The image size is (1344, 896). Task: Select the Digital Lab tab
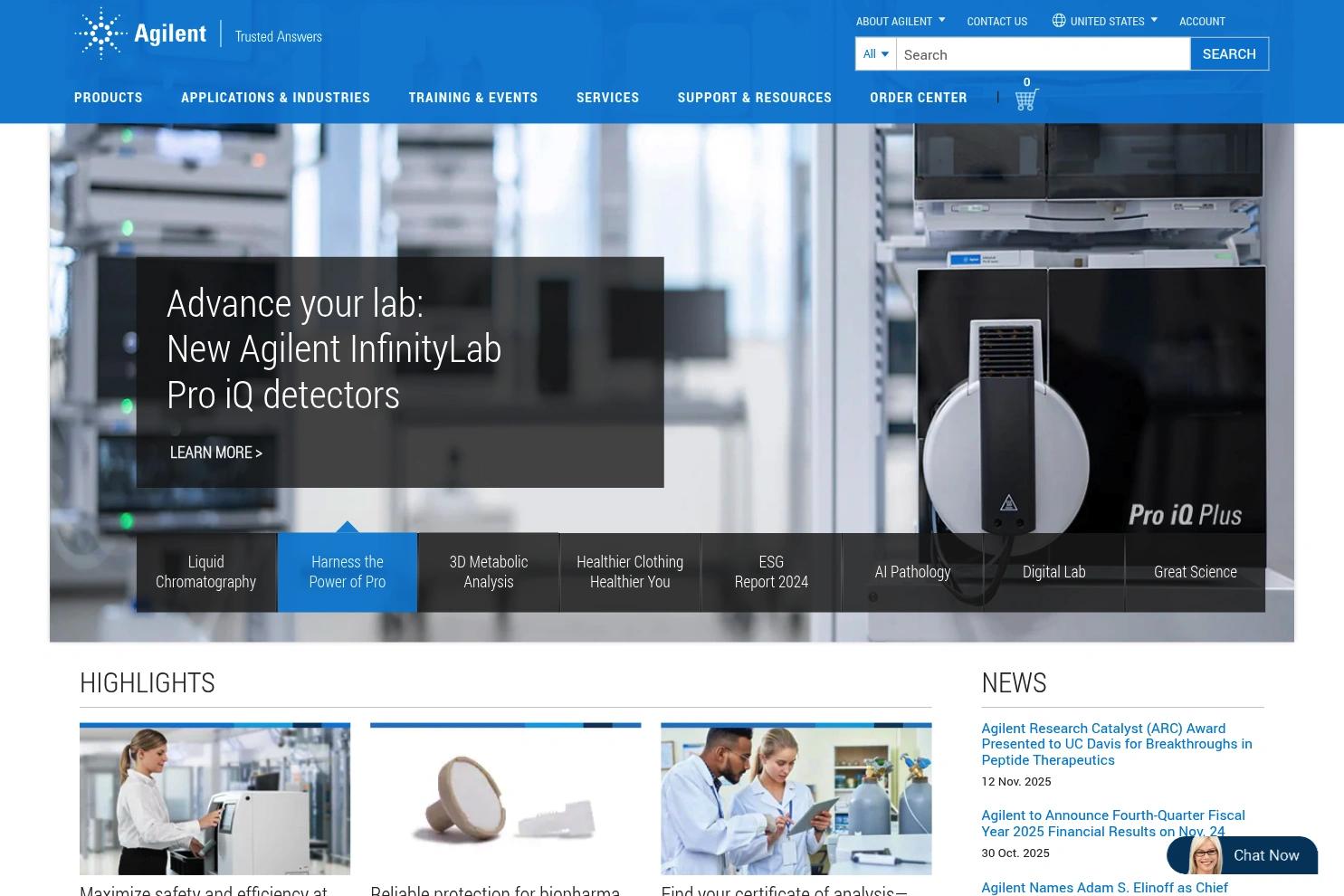coord(1053,572)
